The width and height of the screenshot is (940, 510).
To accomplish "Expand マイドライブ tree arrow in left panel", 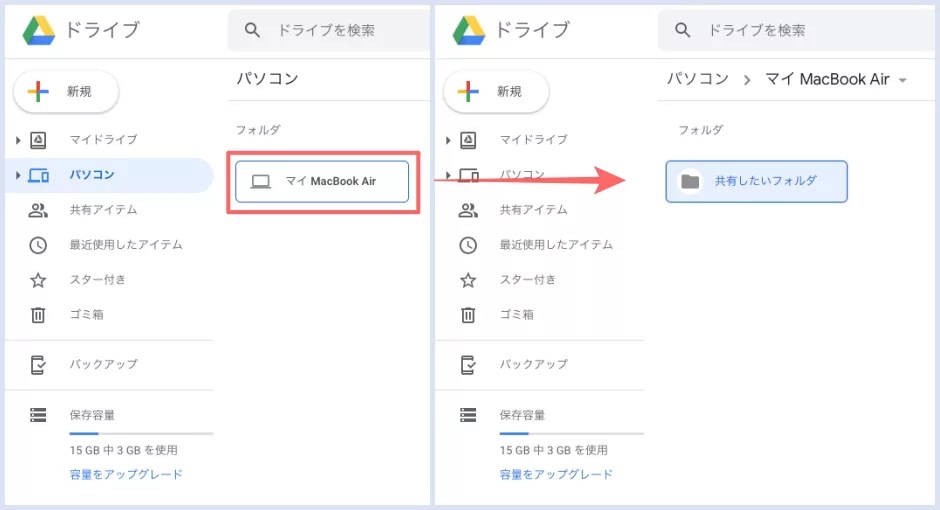I will click(18, 140).
